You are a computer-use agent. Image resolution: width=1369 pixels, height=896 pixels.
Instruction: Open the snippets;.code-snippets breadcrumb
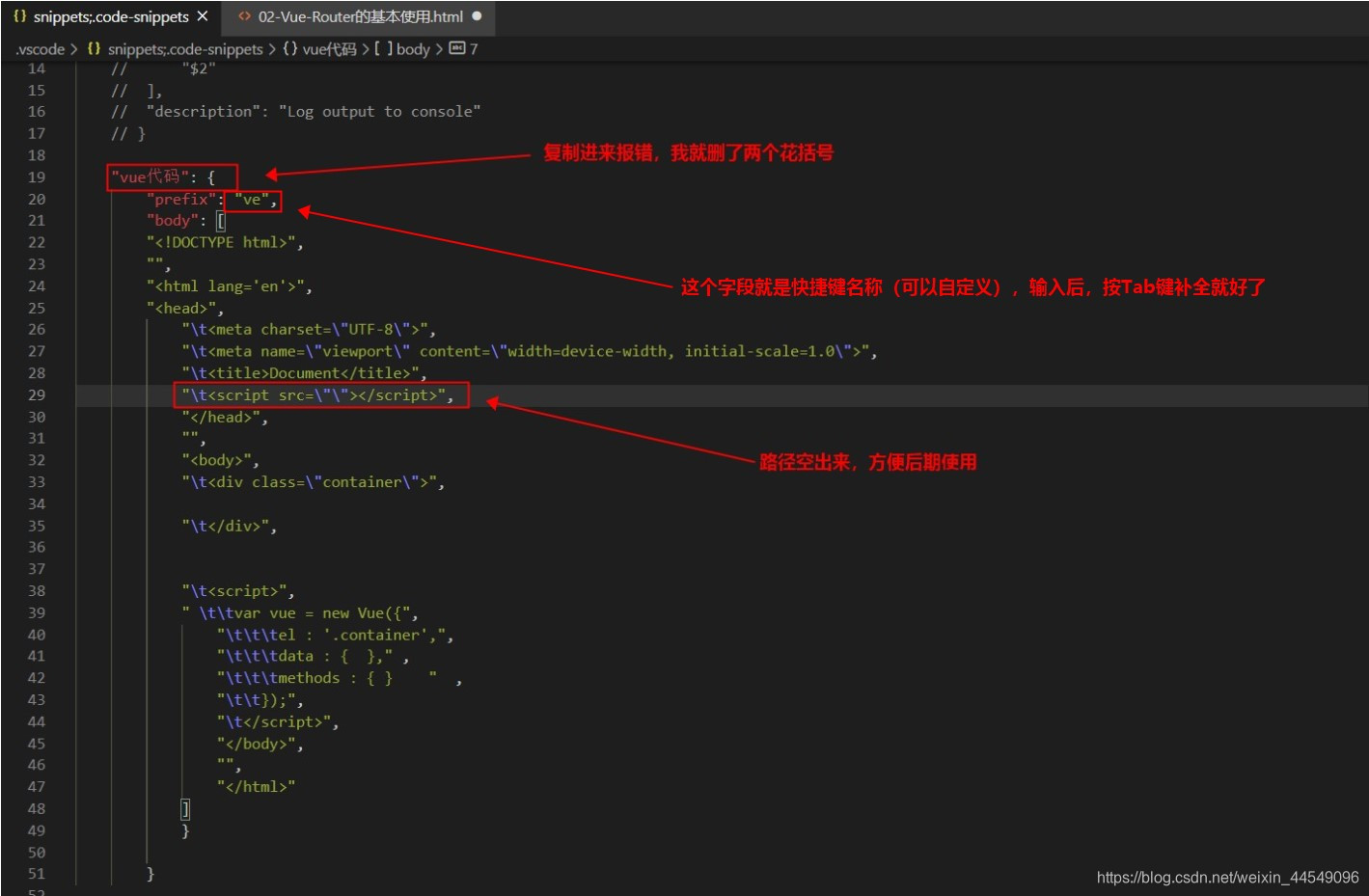tap(184, 49)
